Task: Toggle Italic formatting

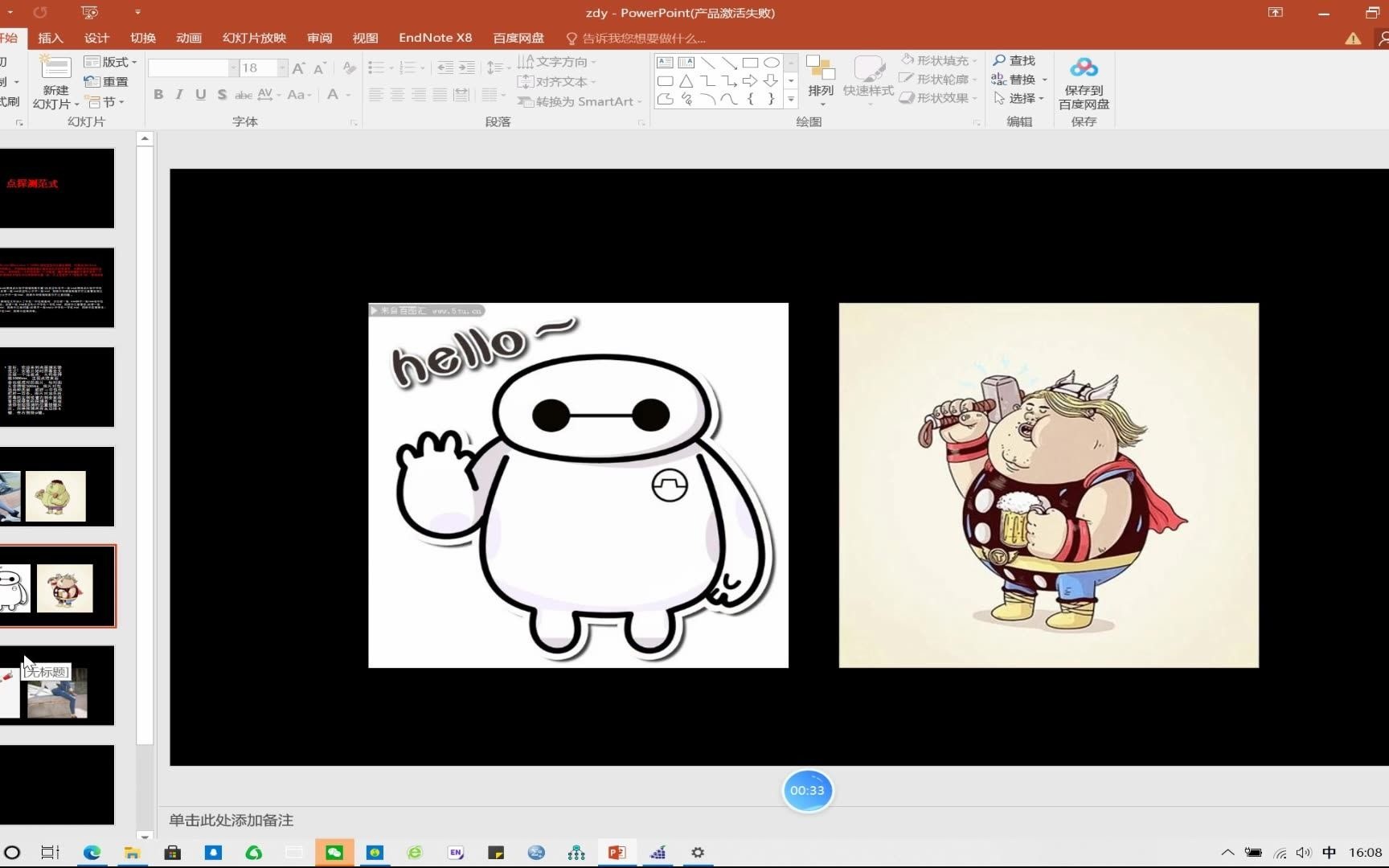Action: [x=179, y=95]
